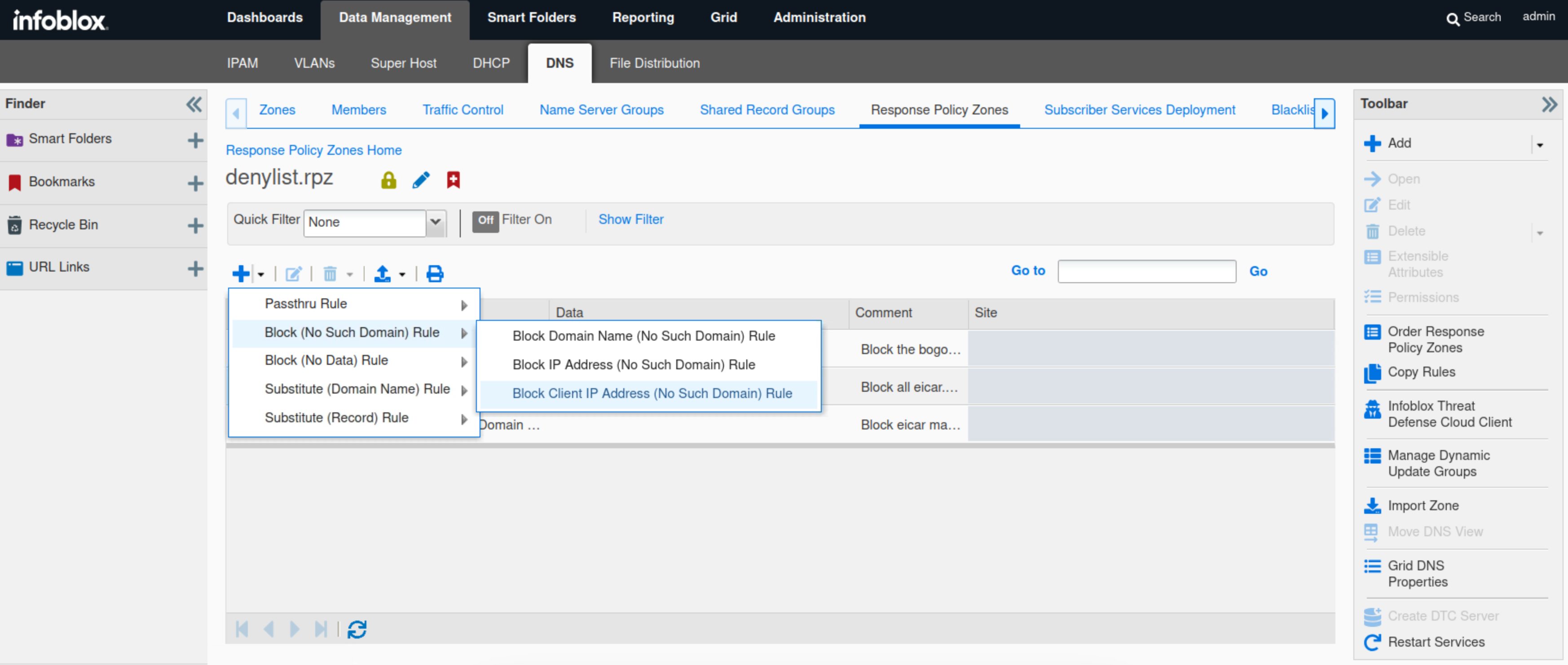
Task: Click the Go to input field
Action: point(1146,271)
